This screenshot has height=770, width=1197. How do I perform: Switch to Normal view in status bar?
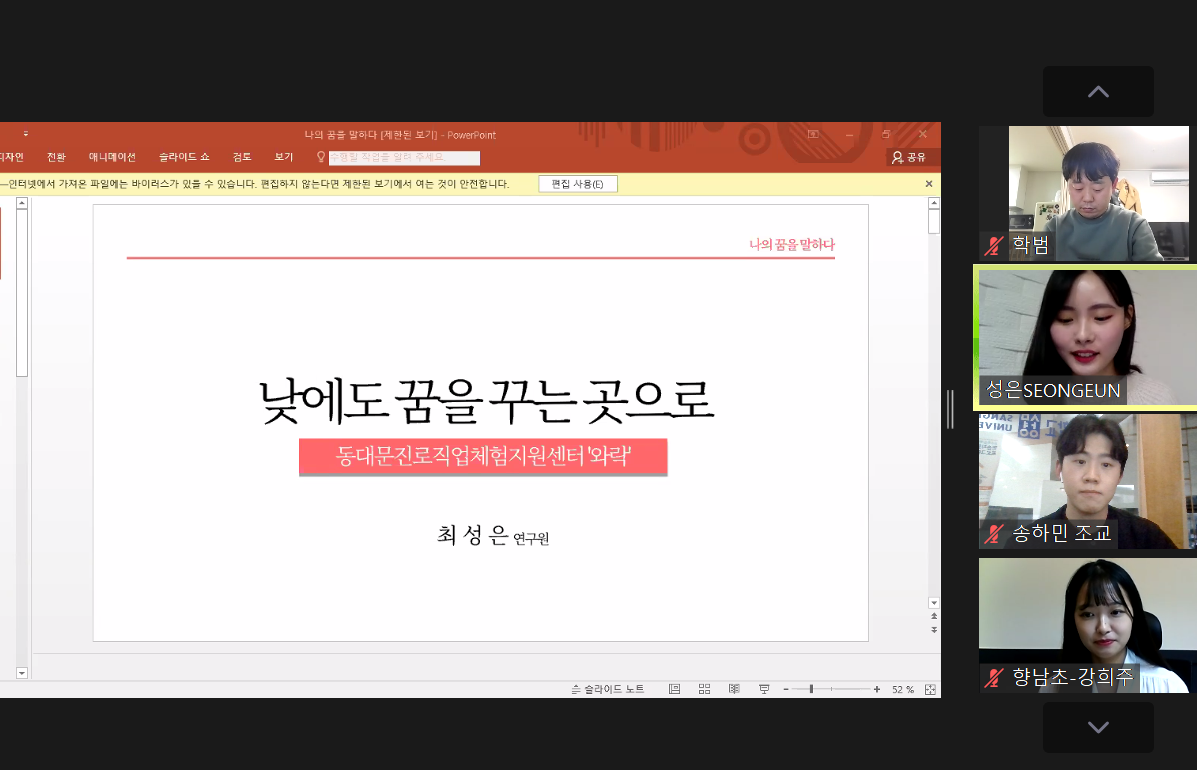coord(675,689)
